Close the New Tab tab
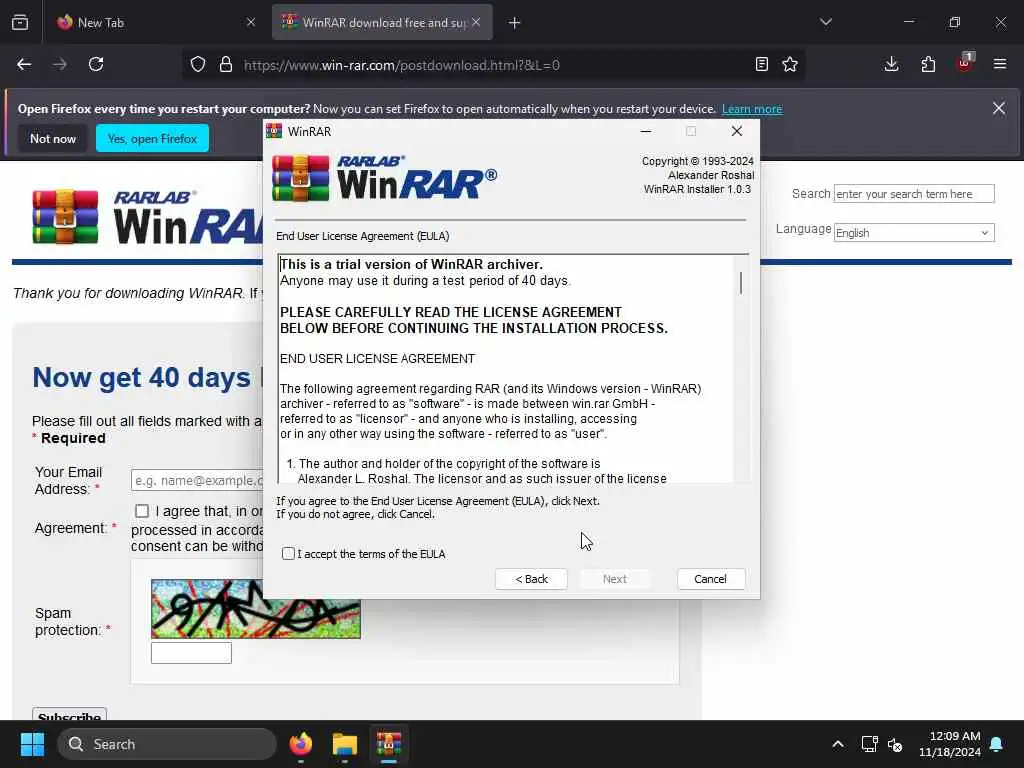Viewport: 1024px width, 768px height. click(251, 22)
